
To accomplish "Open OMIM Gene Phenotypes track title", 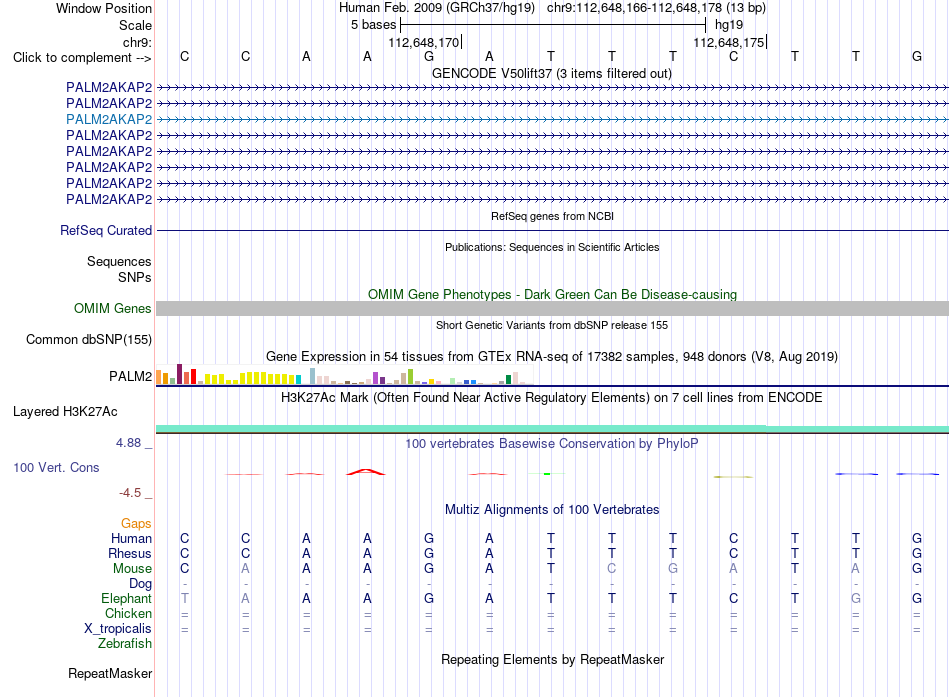I will 552,295.
